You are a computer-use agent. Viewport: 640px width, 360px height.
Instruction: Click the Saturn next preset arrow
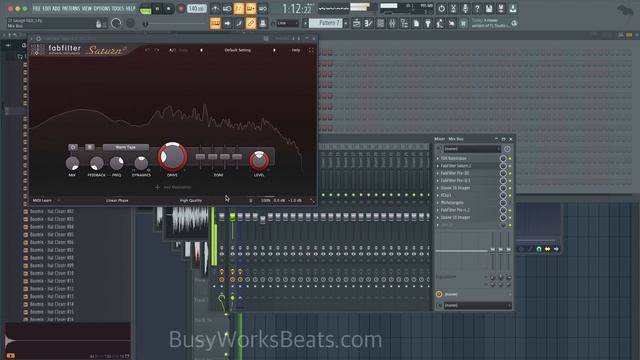pos(274,50)
